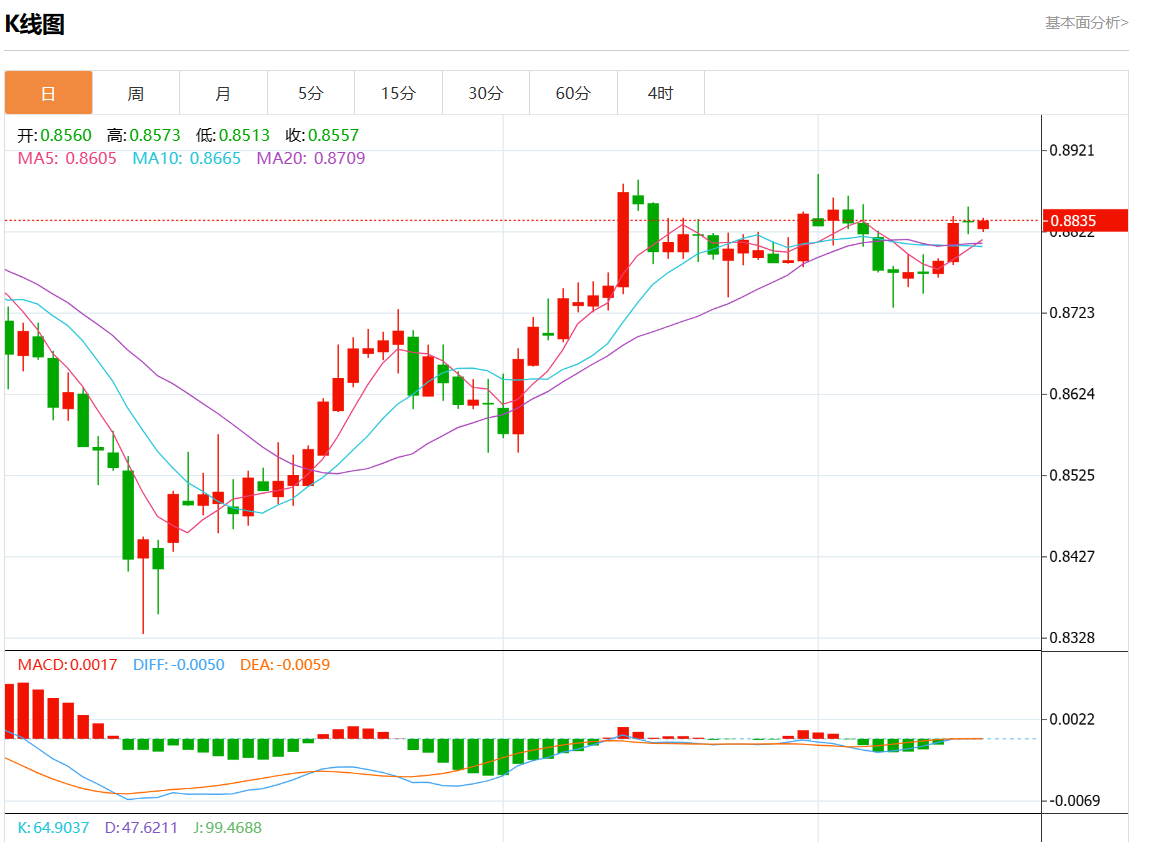Click the 收:0.8557 closing price value
Viewport: 1157px width, 842px height.
pos(322,135)
